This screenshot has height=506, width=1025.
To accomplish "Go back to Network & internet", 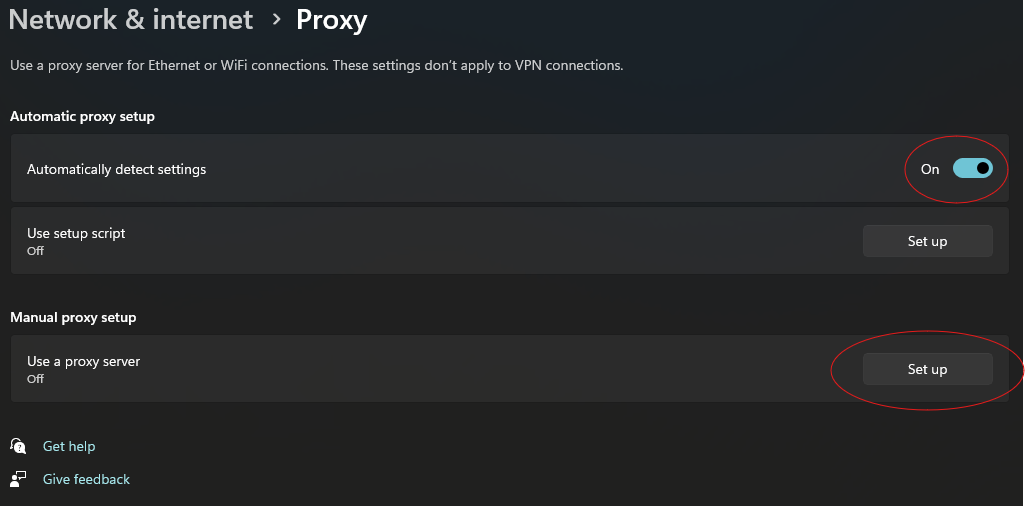I will (131, 19).
